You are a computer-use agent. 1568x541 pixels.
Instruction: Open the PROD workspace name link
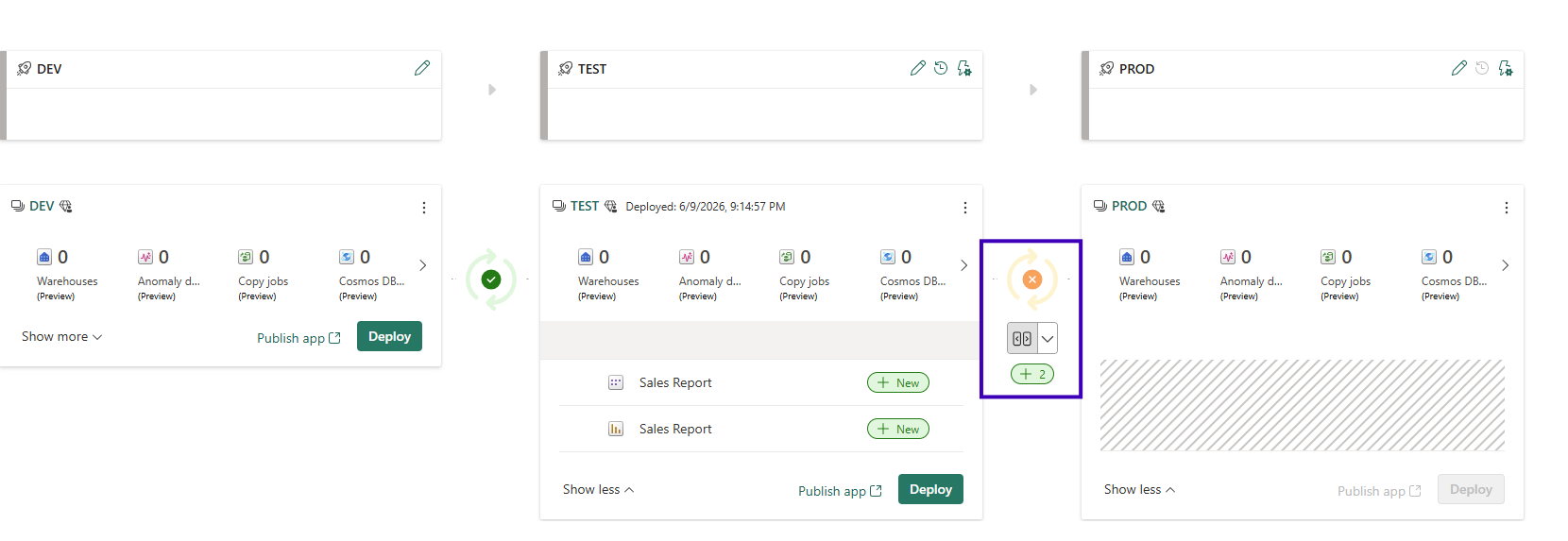click(1129, 206)
